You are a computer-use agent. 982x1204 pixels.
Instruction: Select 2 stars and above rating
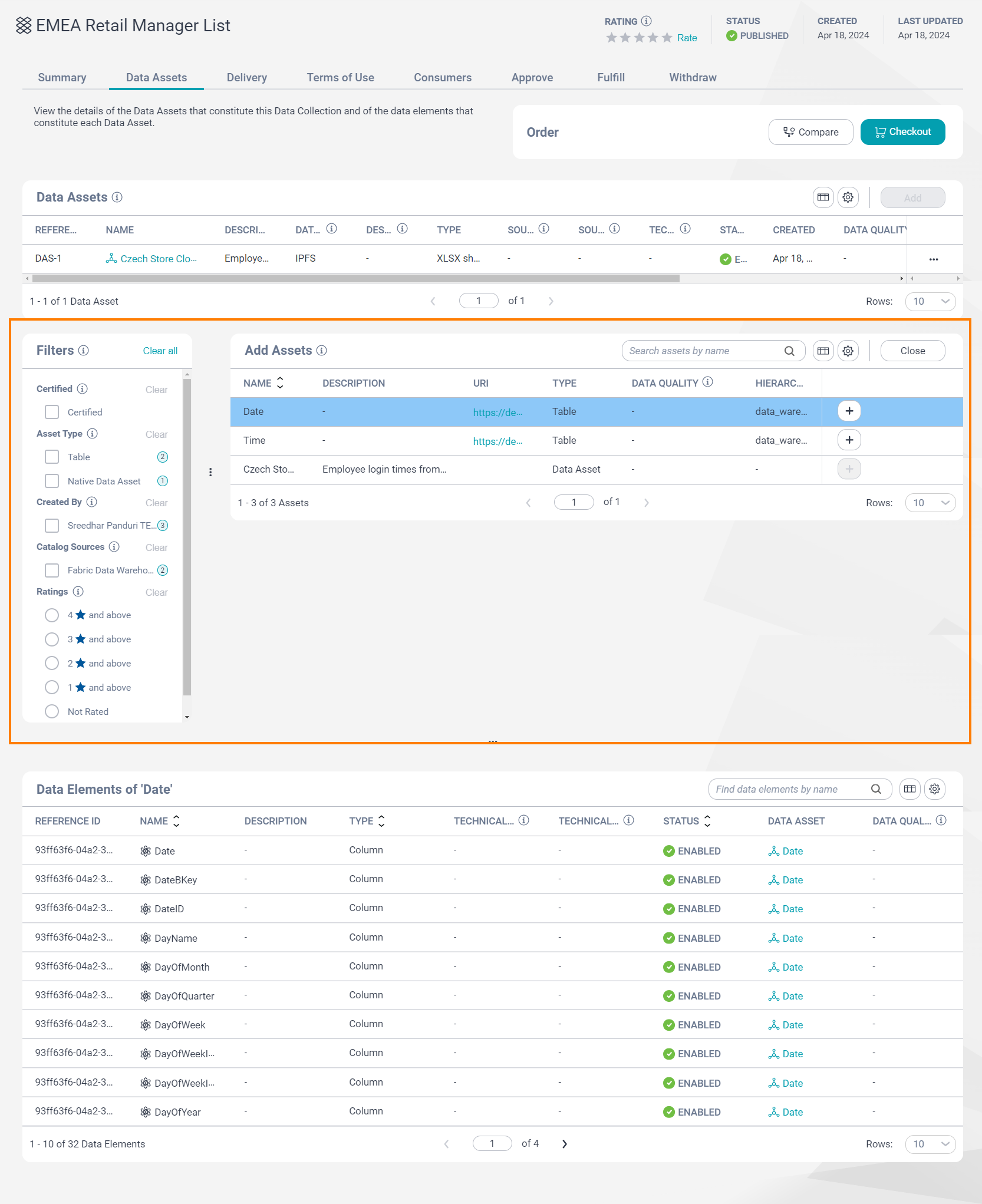52,664
